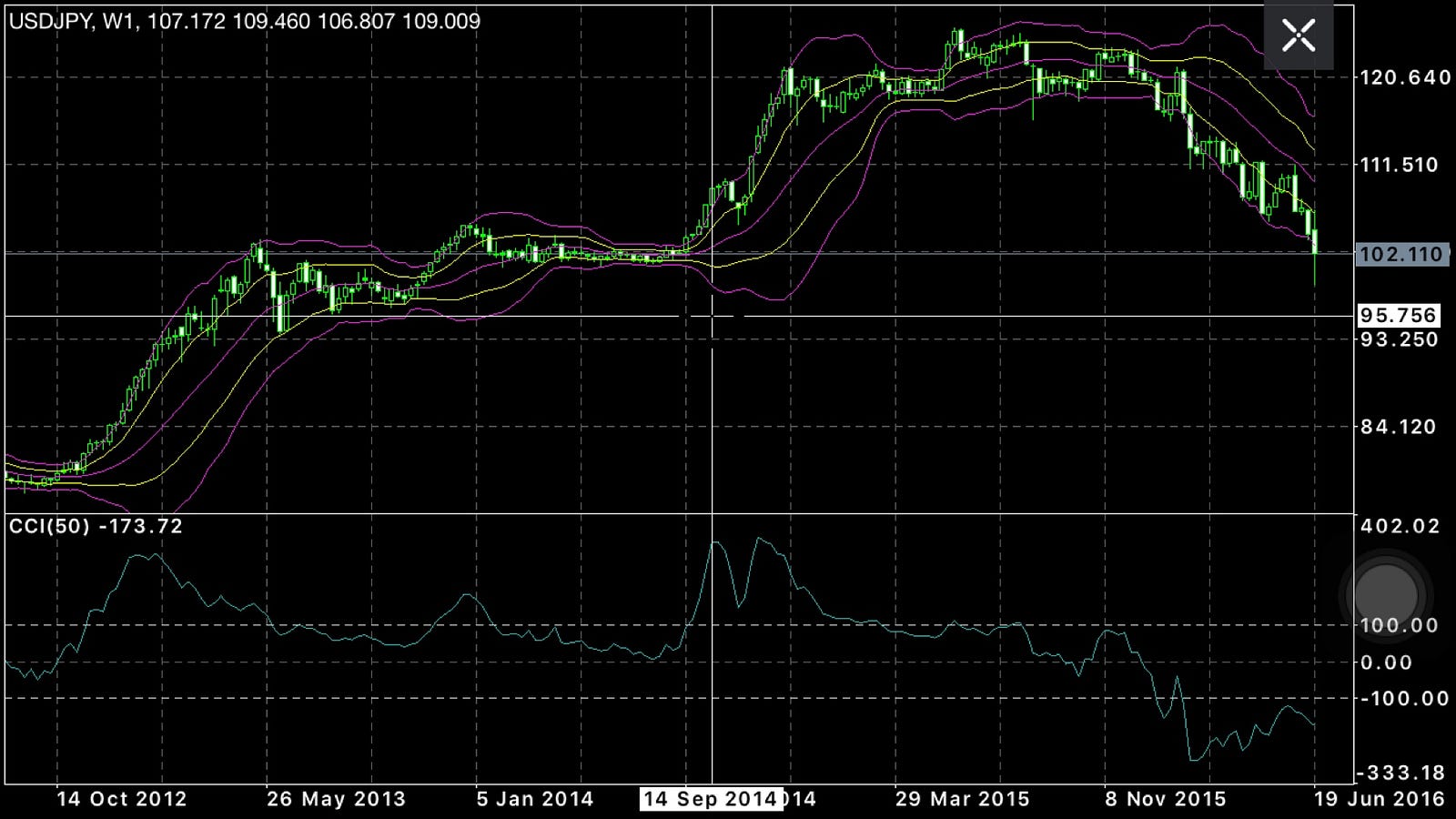This screenshot has height=819, width=1456.
Task: Click the 14 Oct 2012 date label
Action: point(121,799)
